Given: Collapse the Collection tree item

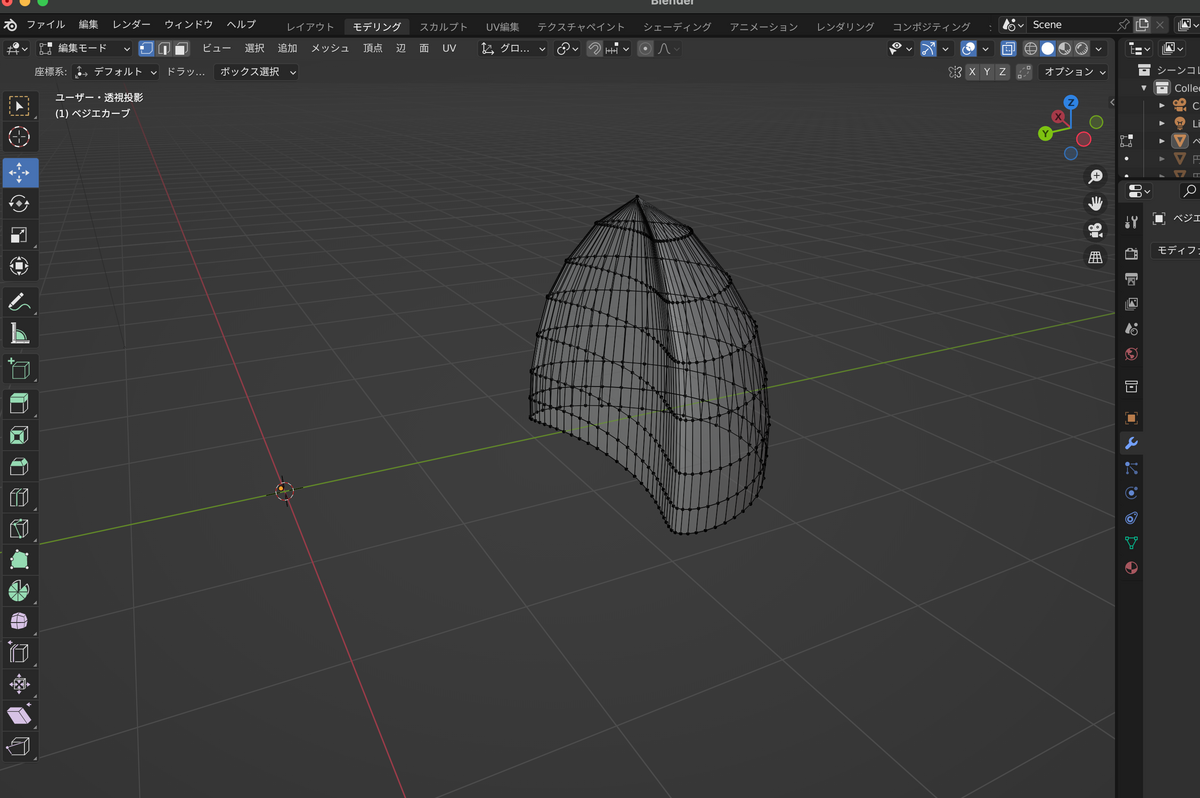Looking at the screenshot, I should point(1145,88).
